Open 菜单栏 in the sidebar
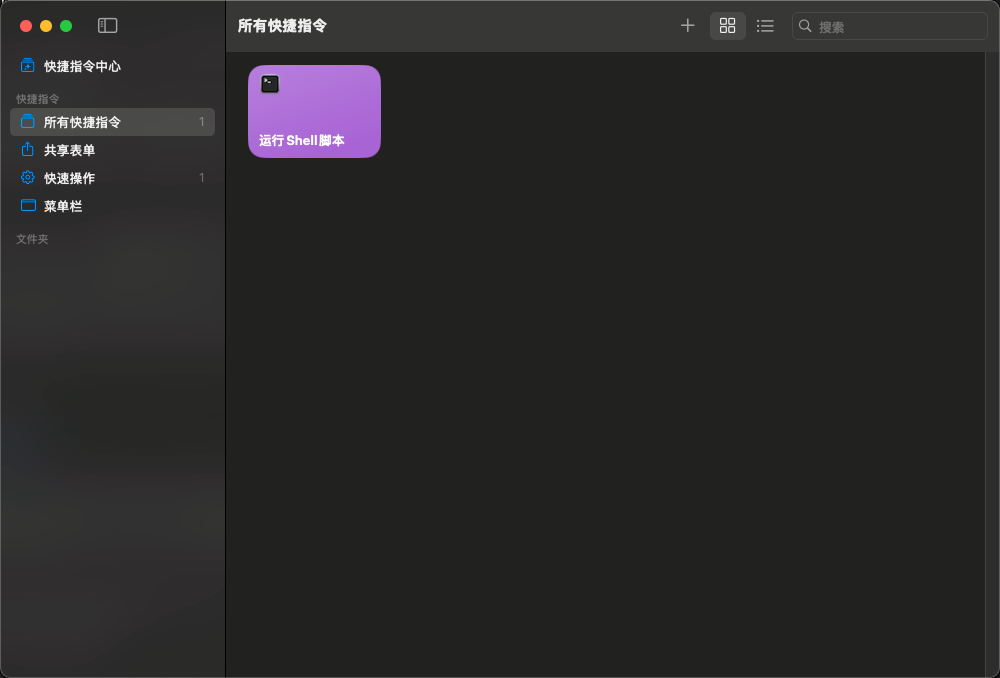 [112, 206]
